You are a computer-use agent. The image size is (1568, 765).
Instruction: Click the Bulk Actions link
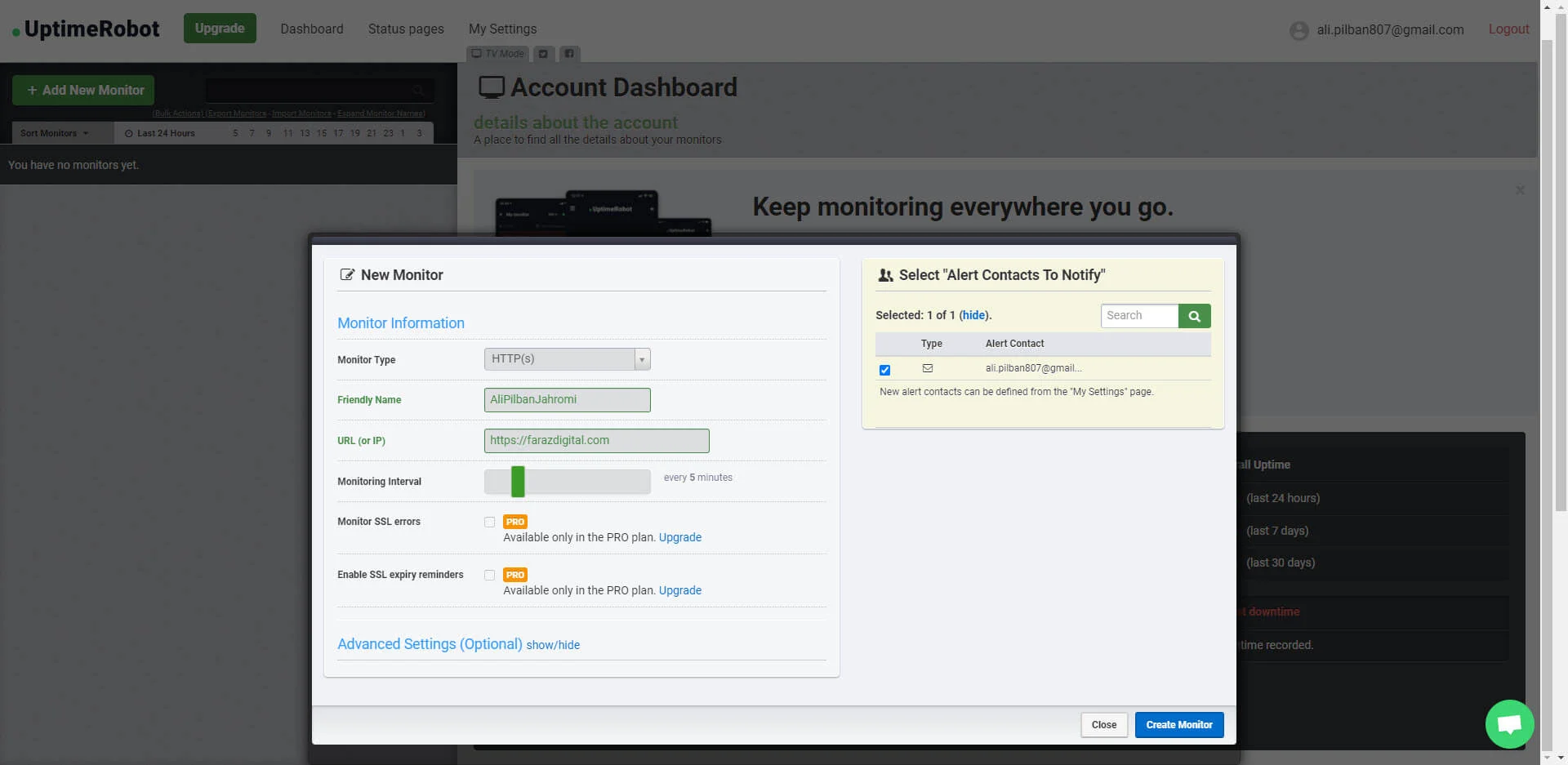tap(177, 113)
